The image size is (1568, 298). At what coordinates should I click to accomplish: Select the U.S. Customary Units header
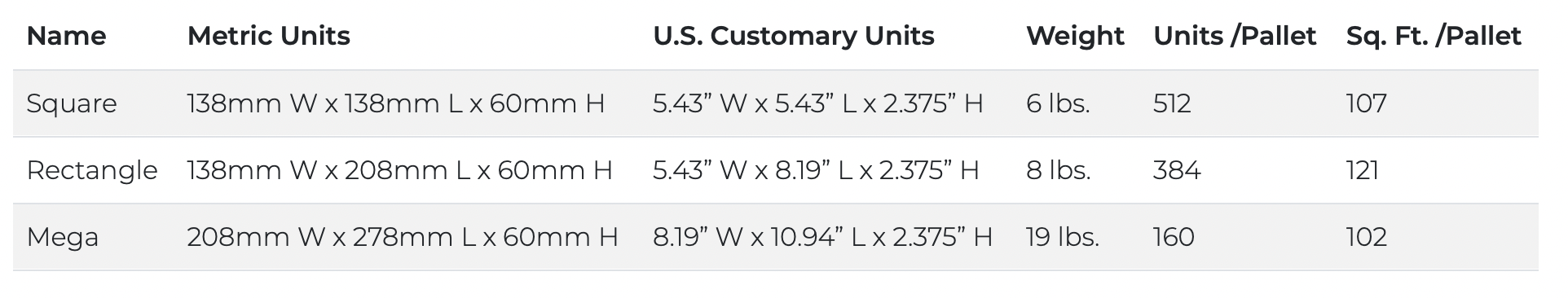coord(793,36)
